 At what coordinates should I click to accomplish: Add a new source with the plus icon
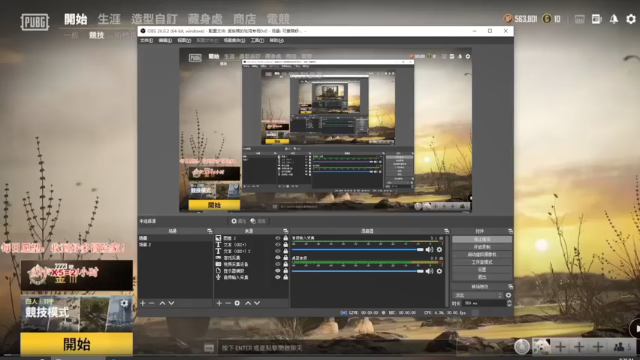point(219,303)
